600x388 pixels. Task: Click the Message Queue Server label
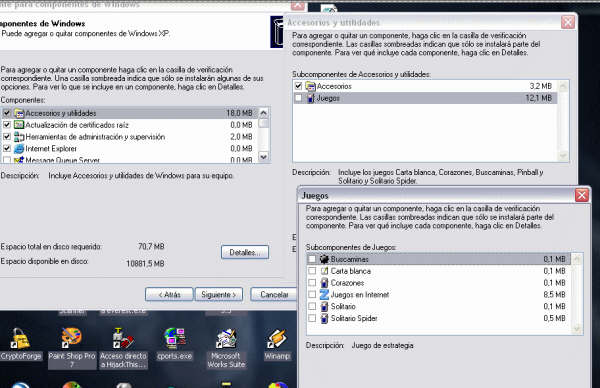coord(62,160)
